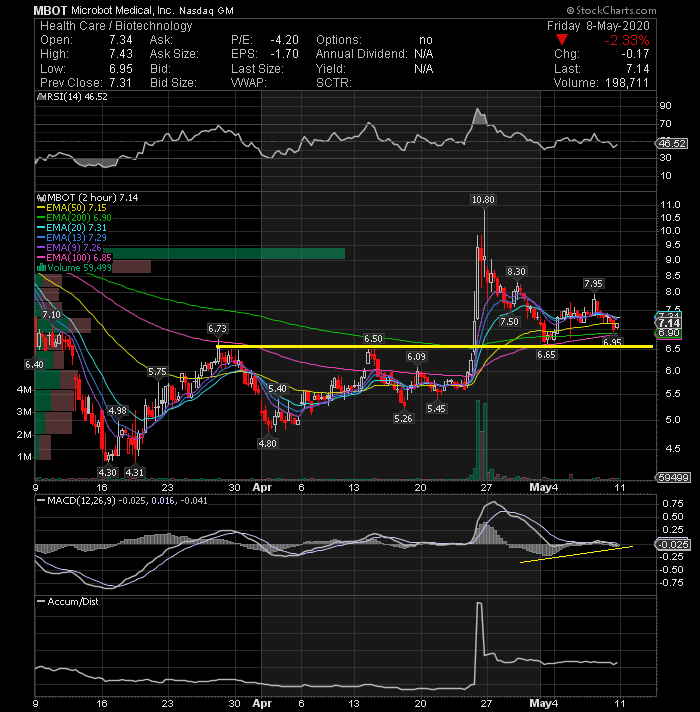Click the RSI(14) indicator icon
The image size is (700, 712).
coord(40,97)
